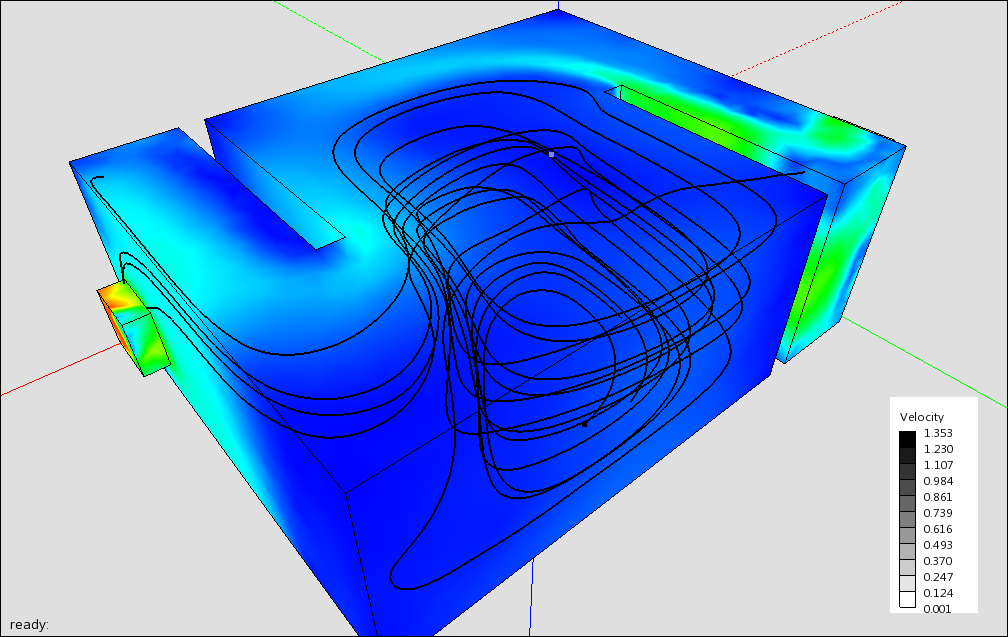Screen dimensions: 1008x637
Task: Select the white bottom legend swatch
Action: click(x=907, y=599)
